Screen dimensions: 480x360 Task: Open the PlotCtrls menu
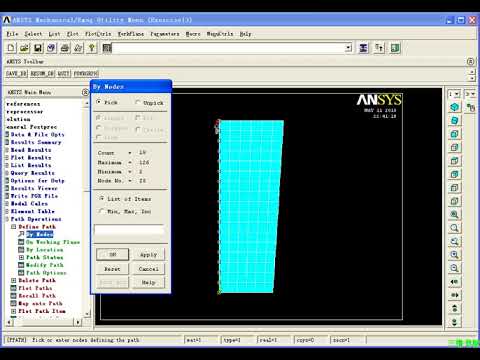98,34
